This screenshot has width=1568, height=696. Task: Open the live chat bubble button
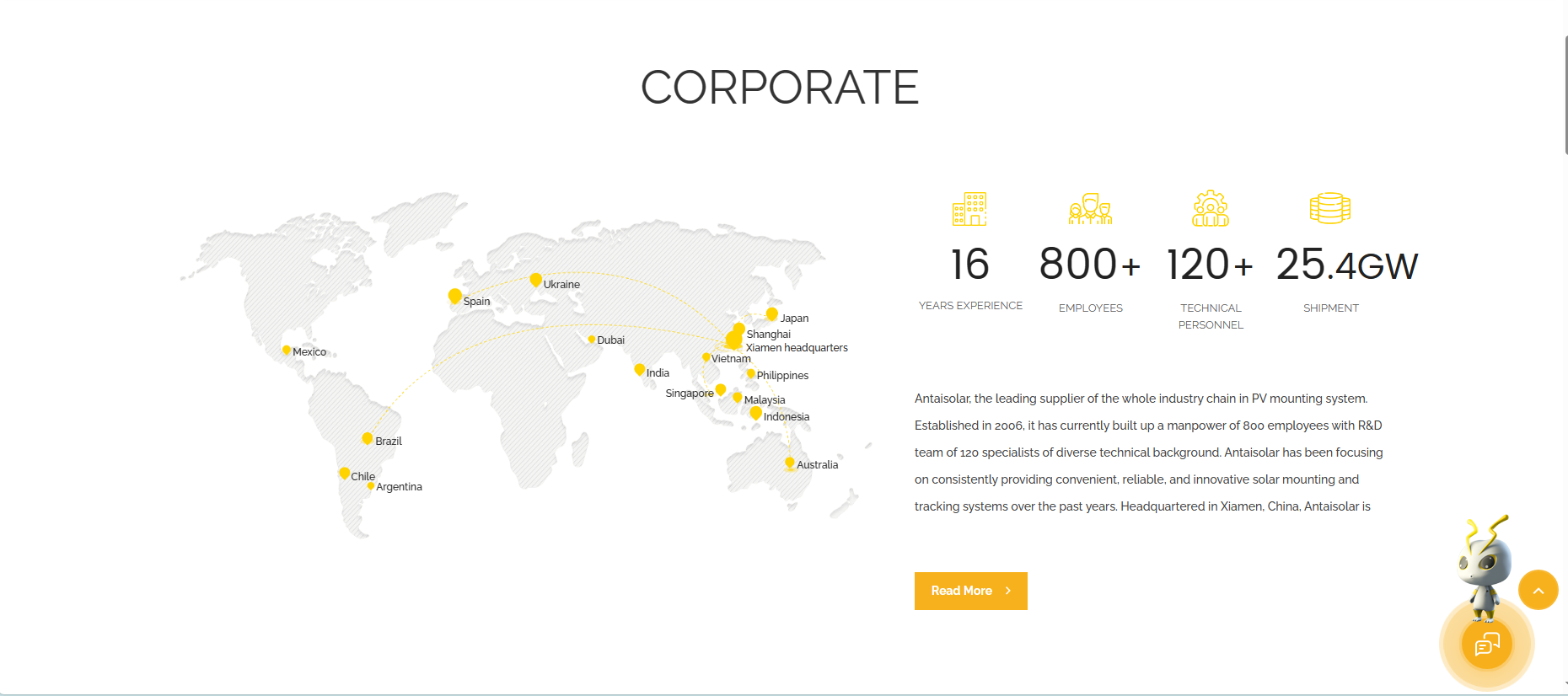[x=1487, y=645]
